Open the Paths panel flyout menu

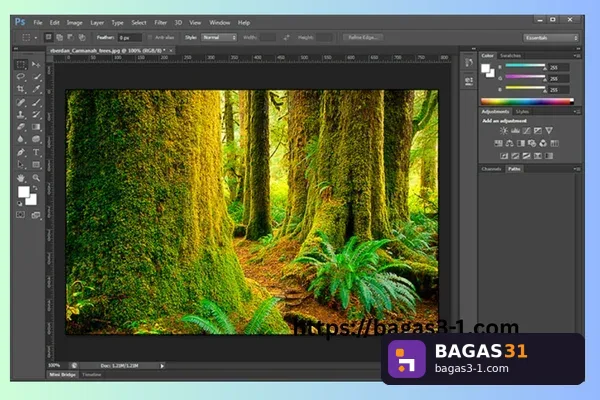[x=577, y=169]
